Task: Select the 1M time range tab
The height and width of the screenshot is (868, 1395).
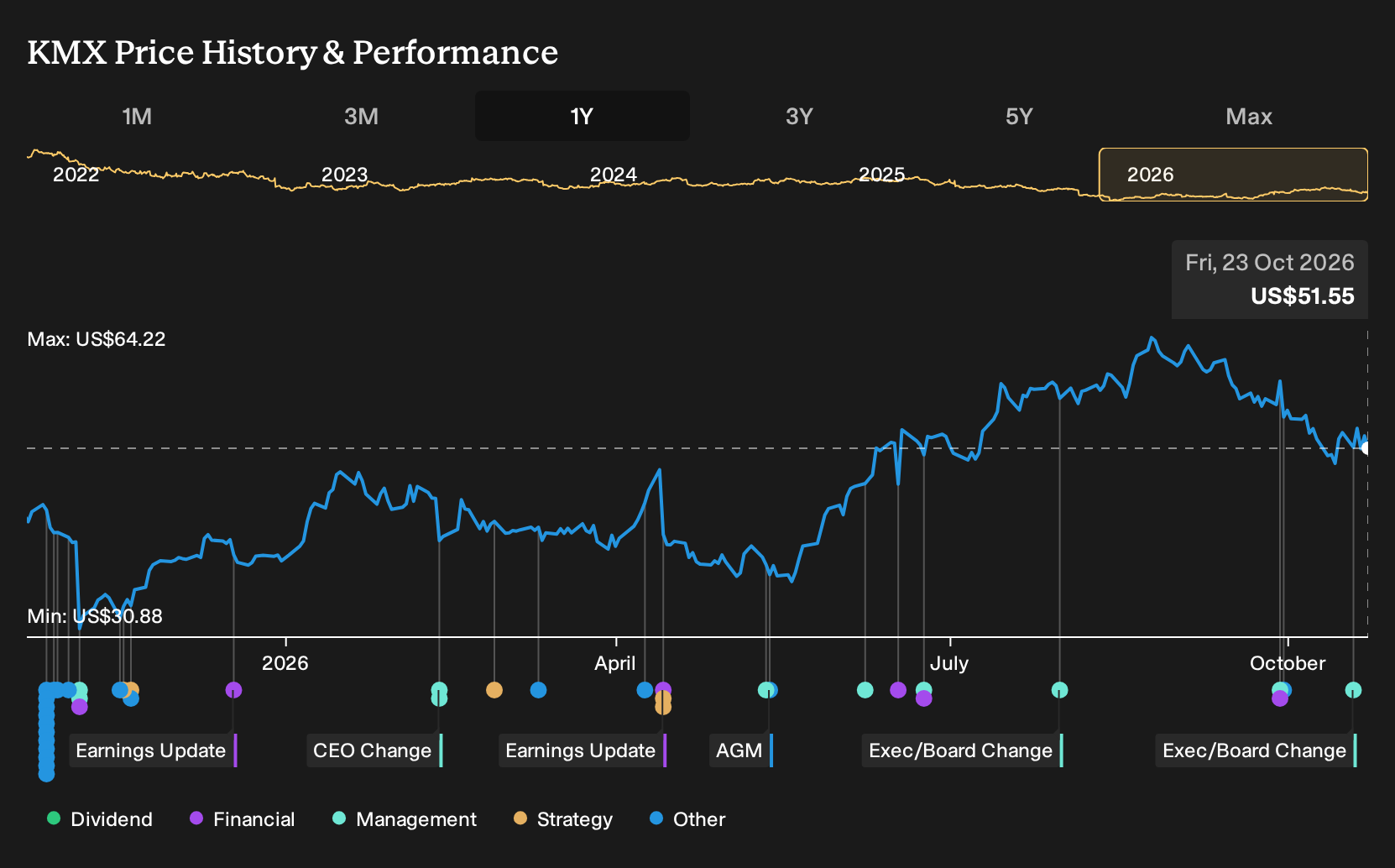Action: click(137, 116)
